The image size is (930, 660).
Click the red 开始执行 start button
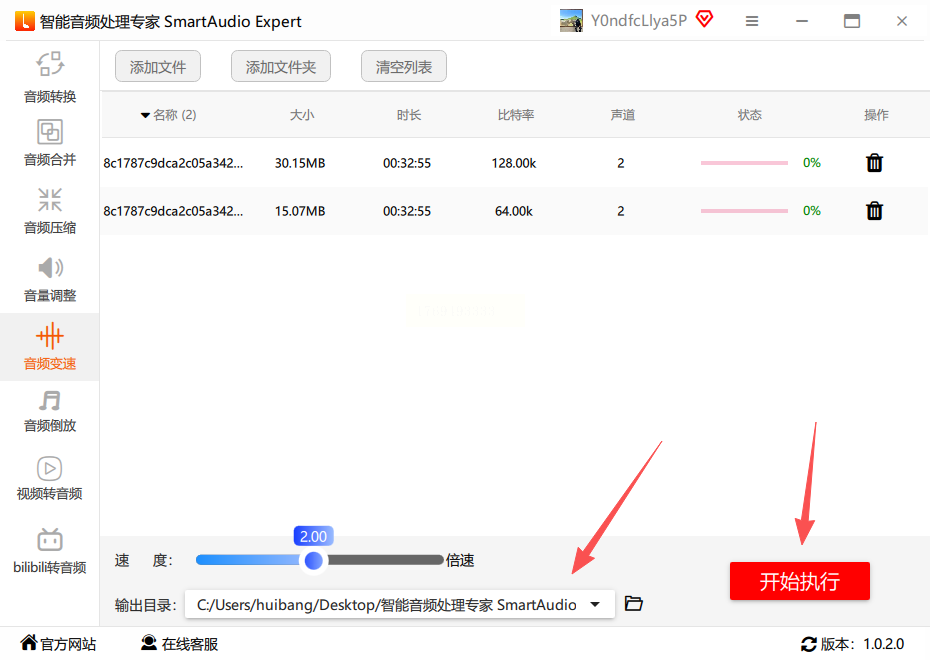[x=800, y=581]
